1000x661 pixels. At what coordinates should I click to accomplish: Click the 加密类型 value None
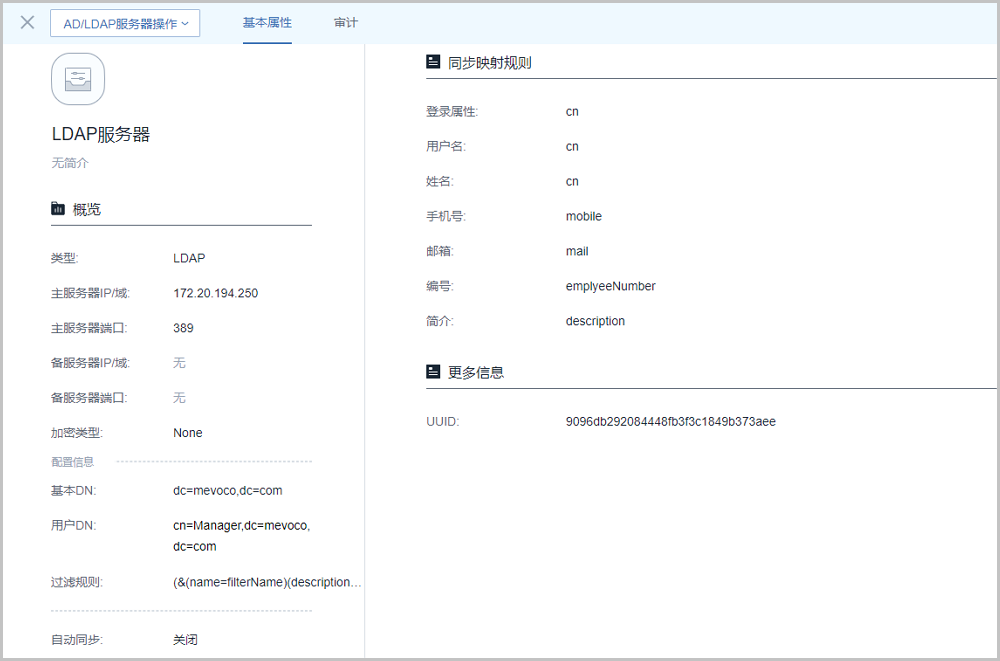coord(187,433)
